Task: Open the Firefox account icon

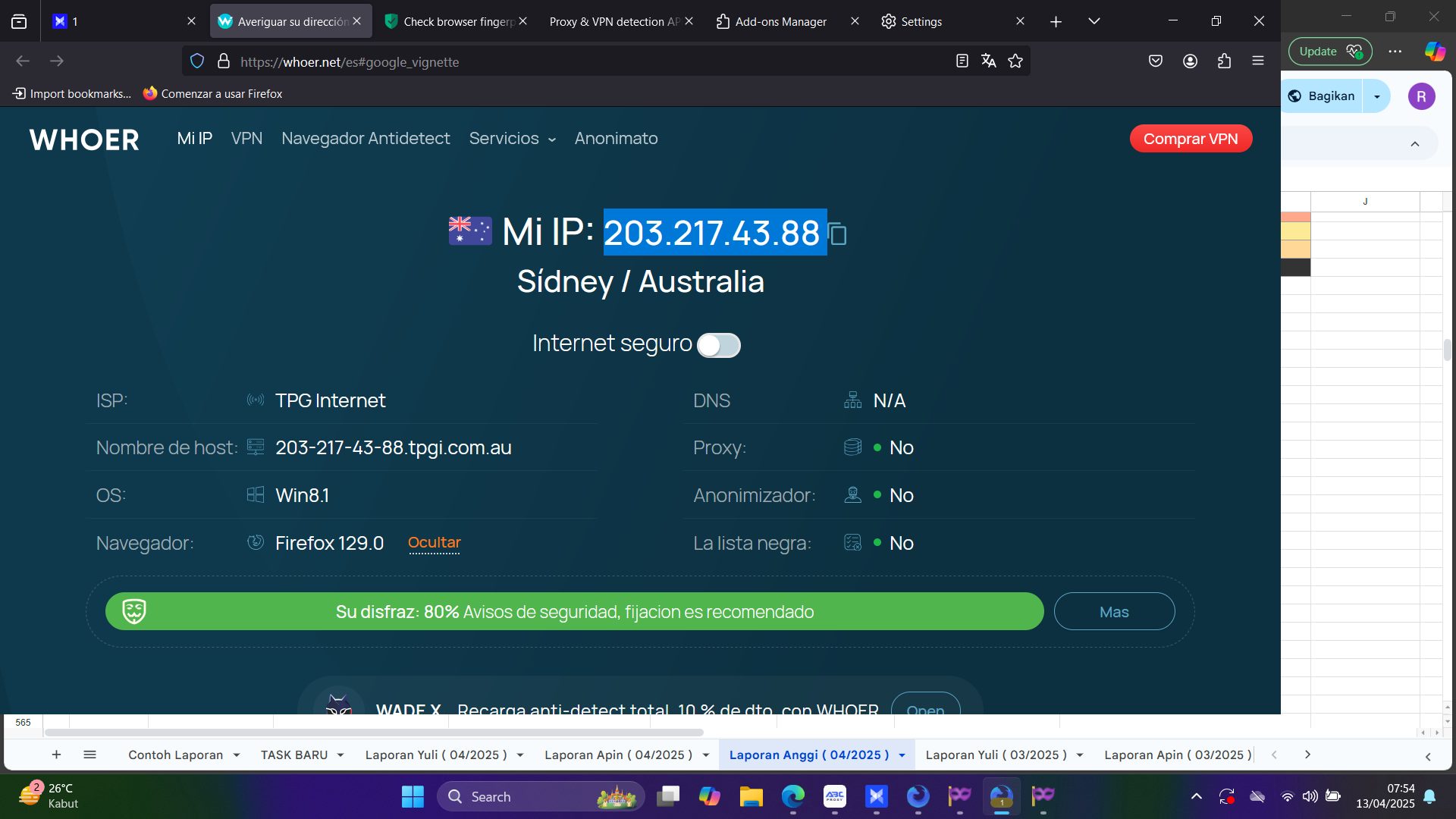Action: pos(1191,61)
